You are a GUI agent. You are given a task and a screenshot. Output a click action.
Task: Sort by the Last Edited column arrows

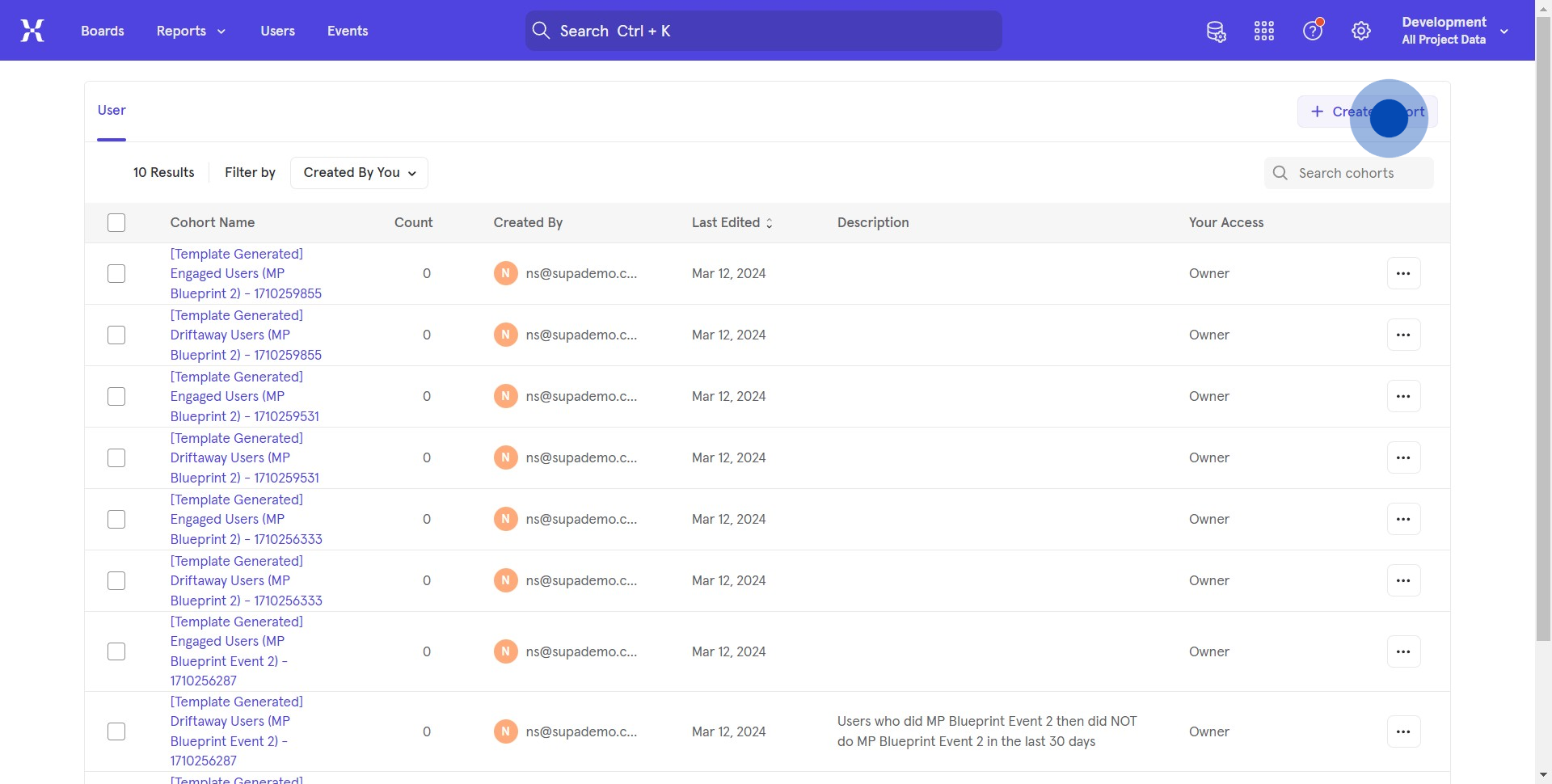click(x=769, y=223)
